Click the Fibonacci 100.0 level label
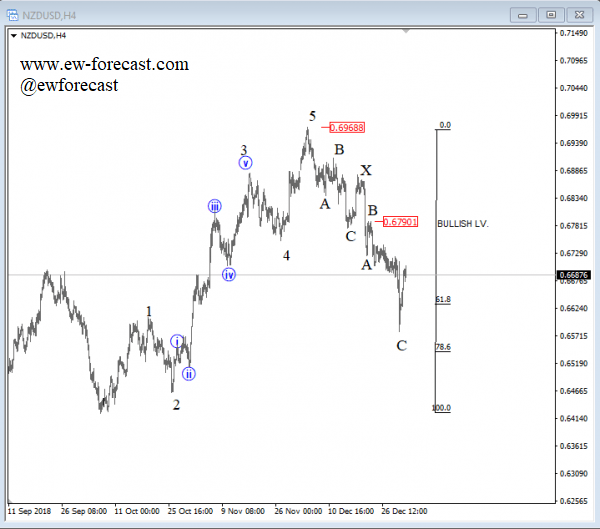This screenshot has height=529, width=600. (x=442, y=408)
